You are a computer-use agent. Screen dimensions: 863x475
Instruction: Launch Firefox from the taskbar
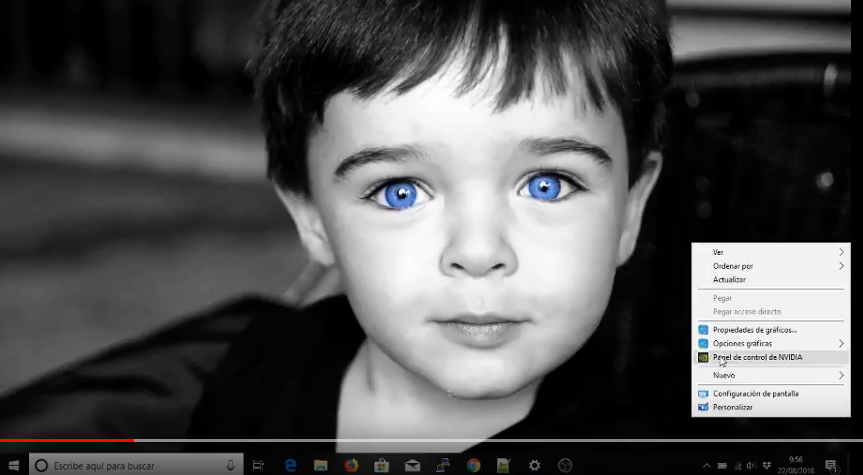point(351,465)
